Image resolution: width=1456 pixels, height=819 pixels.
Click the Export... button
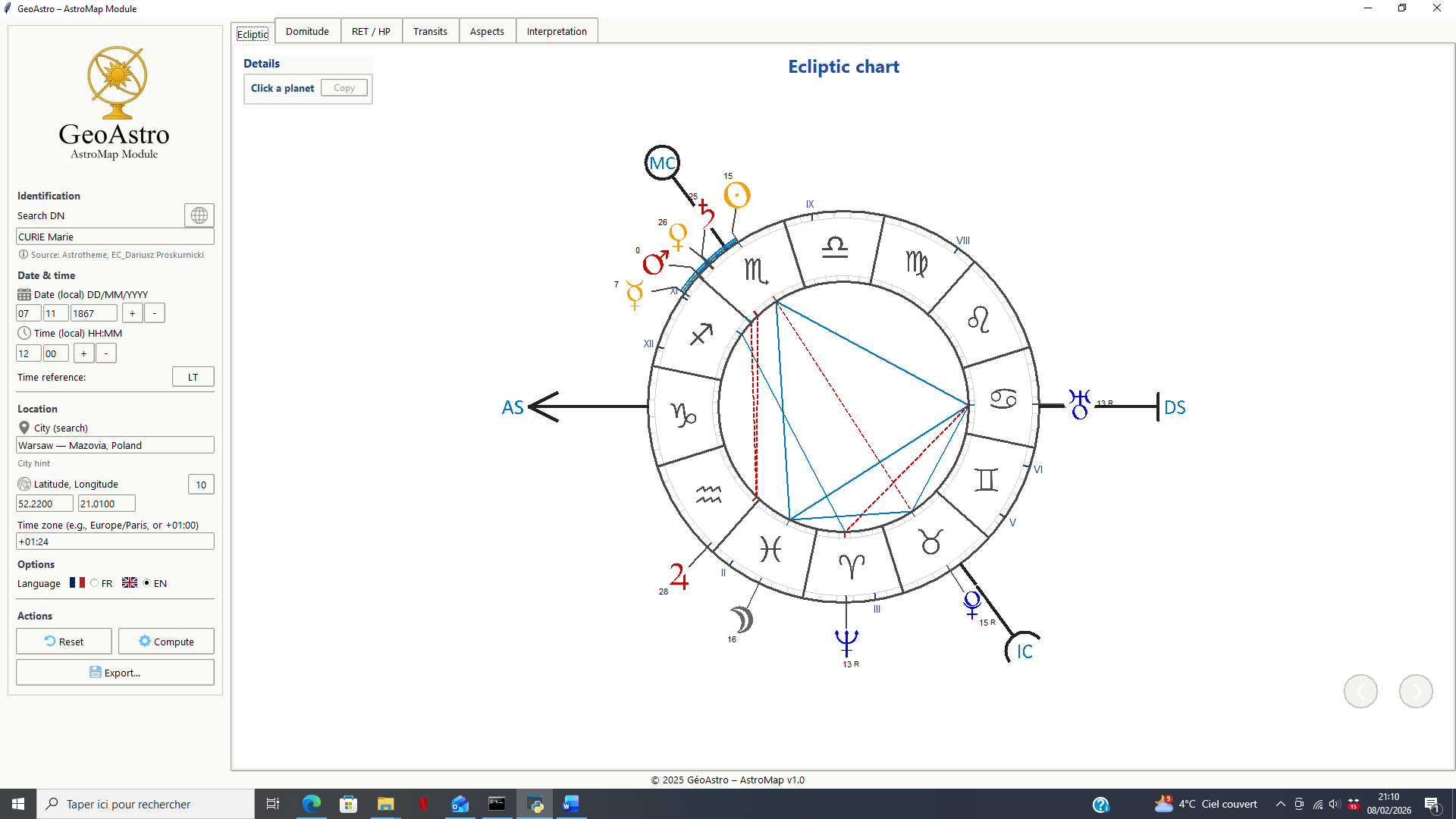pos(115,673)
